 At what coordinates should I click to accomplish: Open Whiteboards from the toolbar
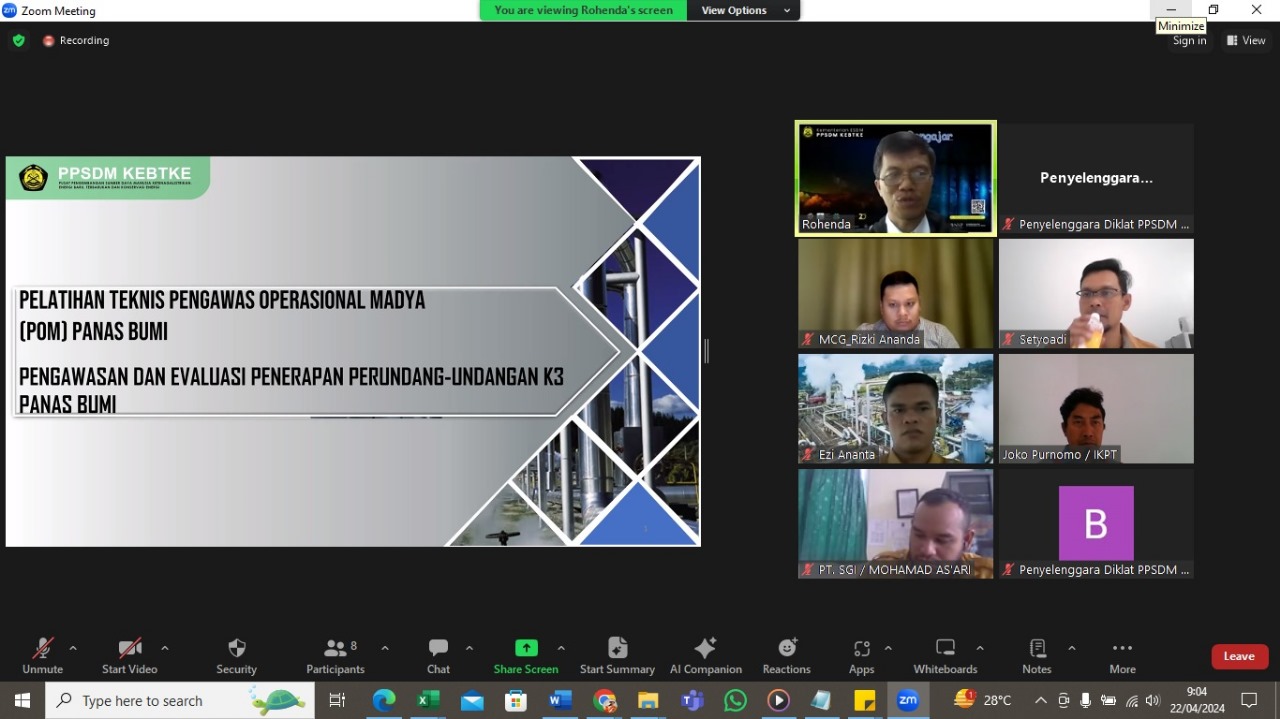(x=945, y=655)
